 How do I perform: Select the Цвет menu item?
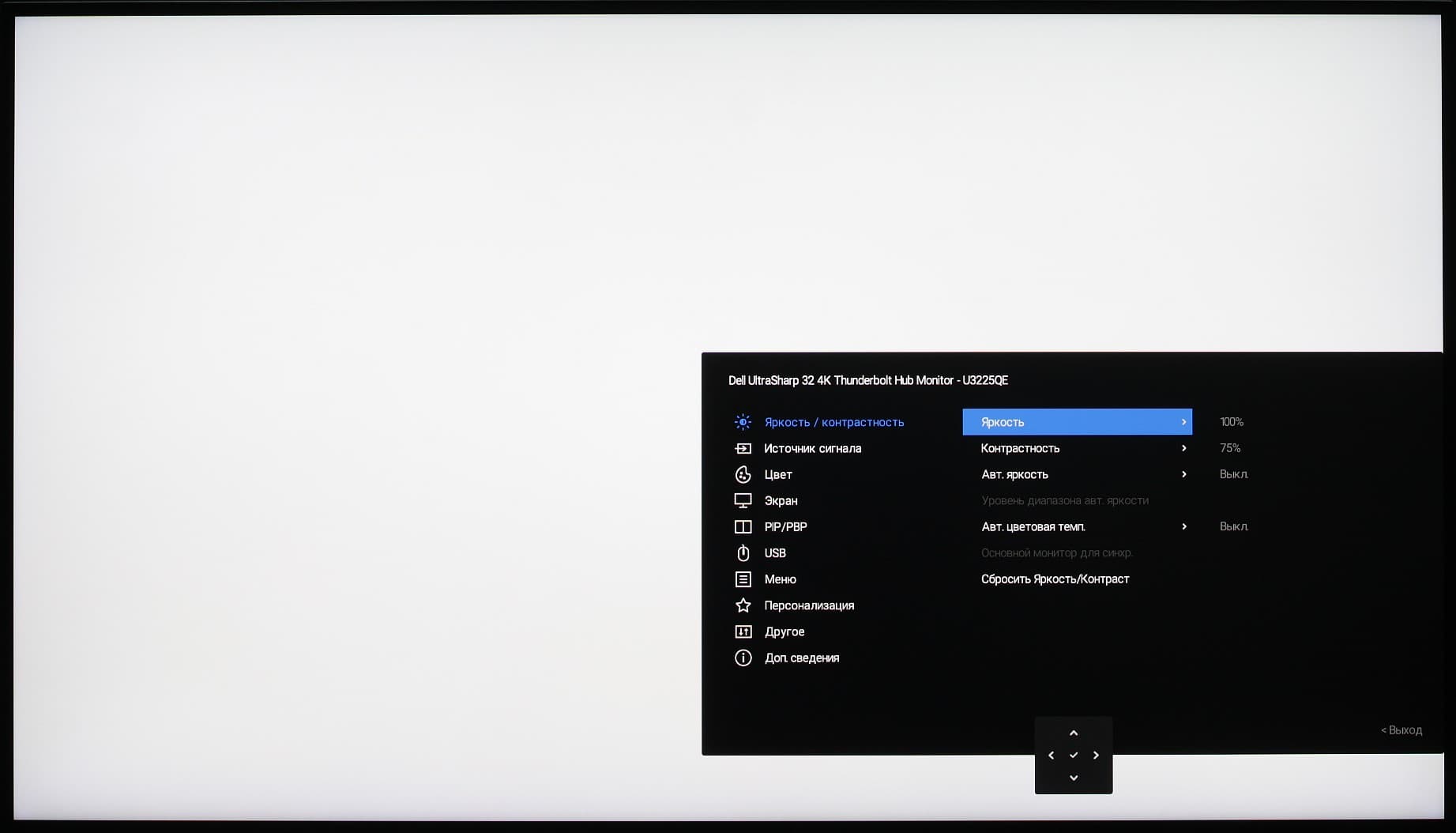(778, 474)
